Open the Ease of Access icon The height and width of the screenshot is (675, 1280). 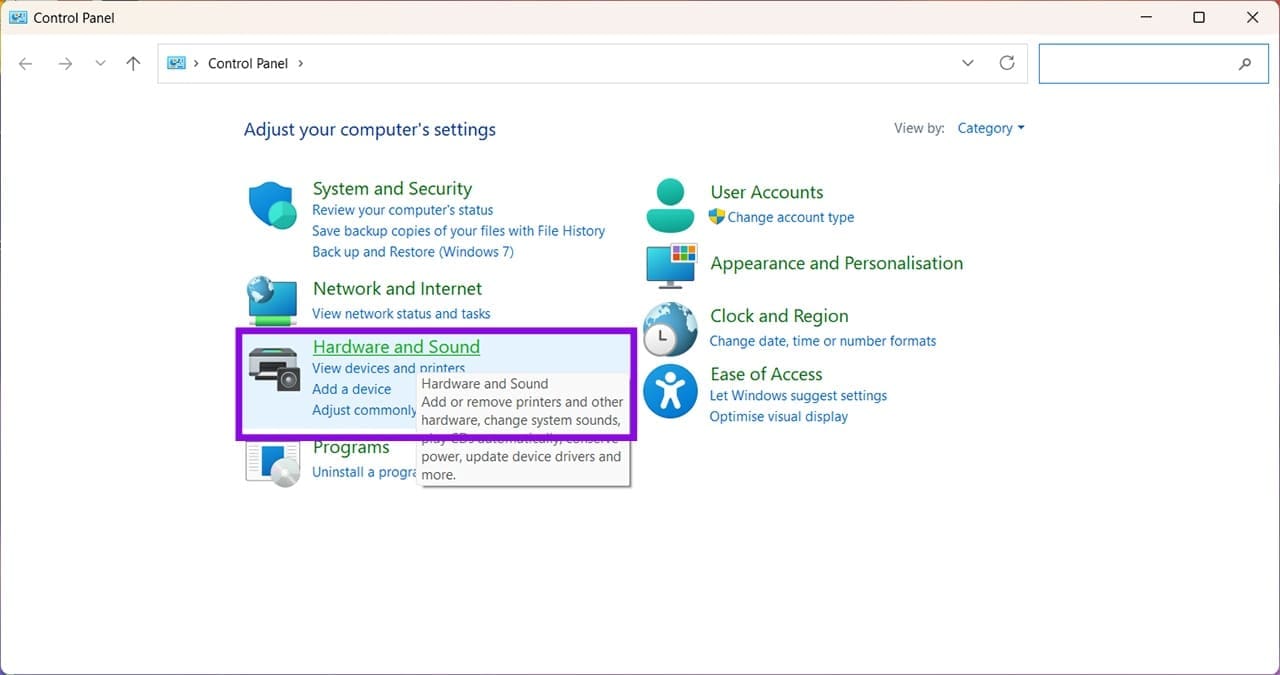(x=670, y=390)
